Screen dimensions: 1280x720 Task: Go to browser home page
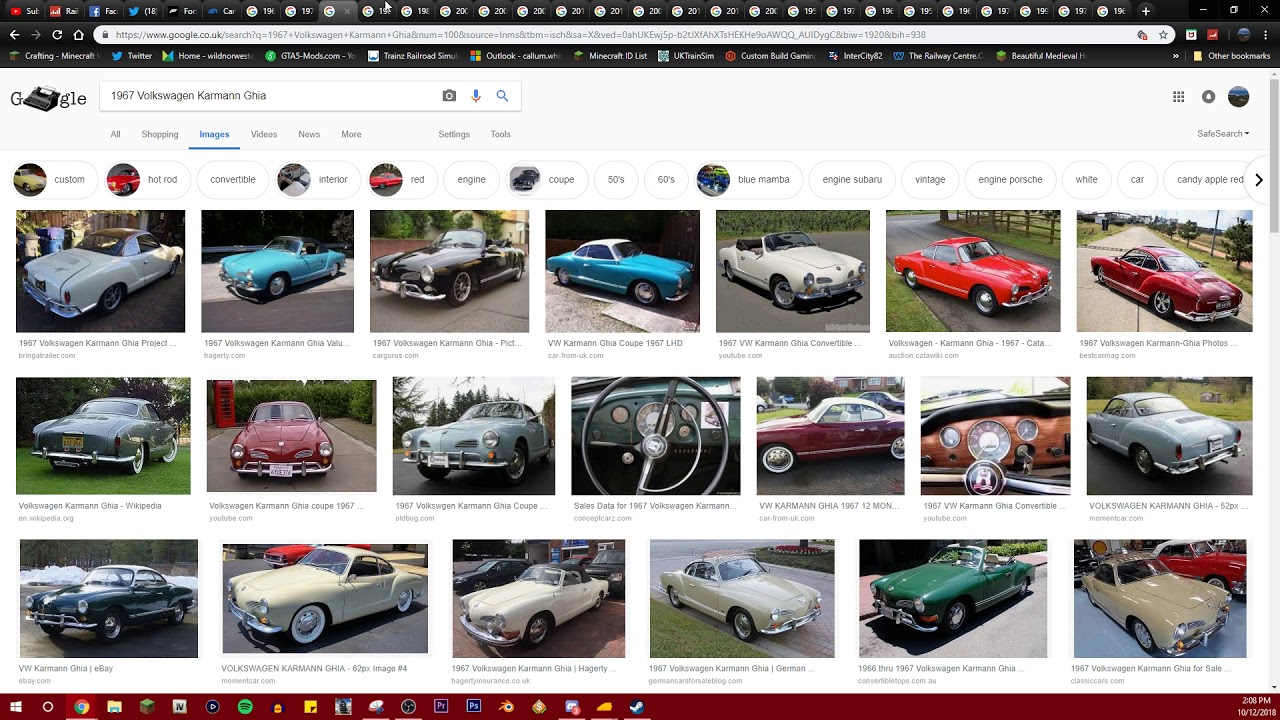pyautogui.click(x=79, y=34)
